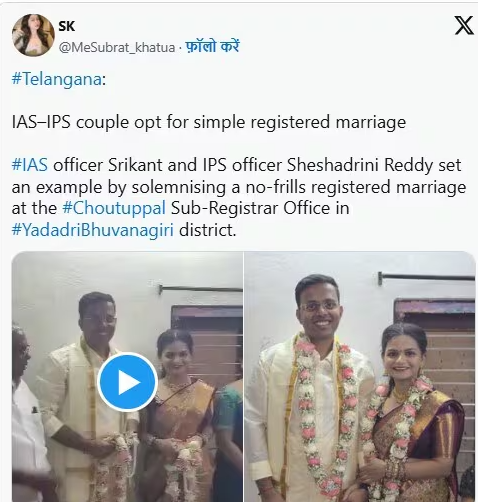Open the #YadadriBhuvanagiri hashtag

[x=93, y=230]
